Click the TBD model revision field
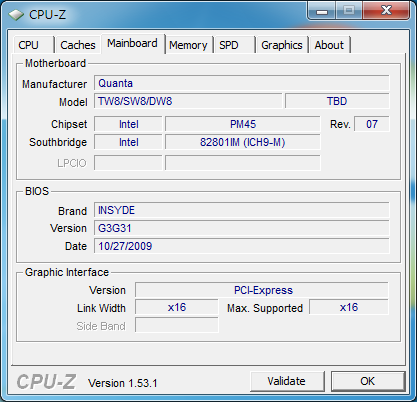Image resolution: width=417 pixels, height=402 pixels. pos(337,101)
